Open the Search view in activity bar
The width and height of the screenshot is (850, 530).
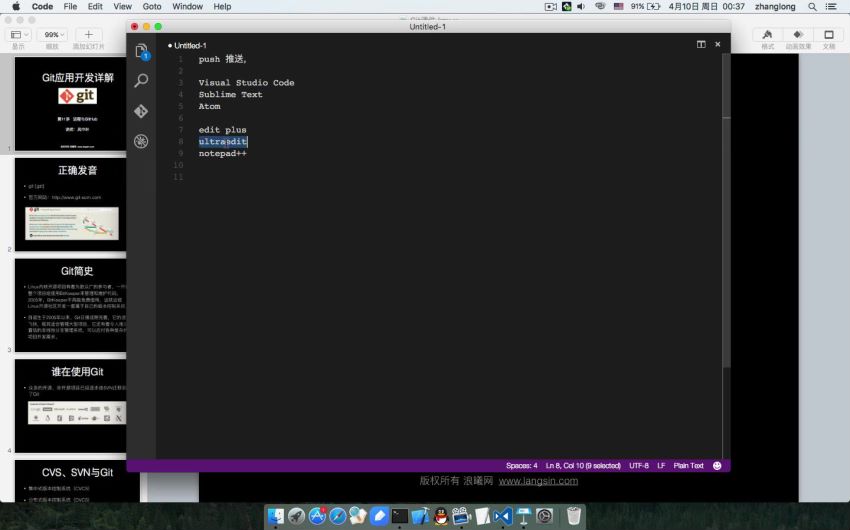coord(141,81)
